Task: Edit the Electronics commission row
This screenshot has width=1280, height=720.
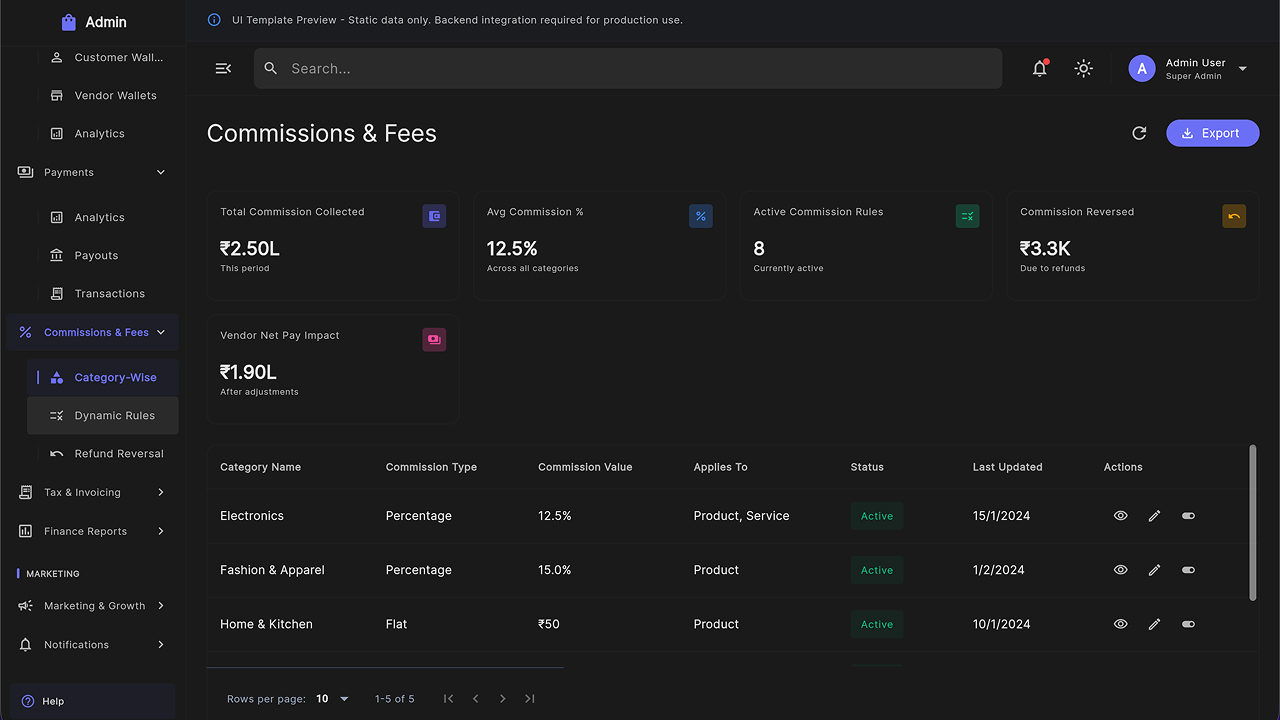Action: click(1154, 516)
